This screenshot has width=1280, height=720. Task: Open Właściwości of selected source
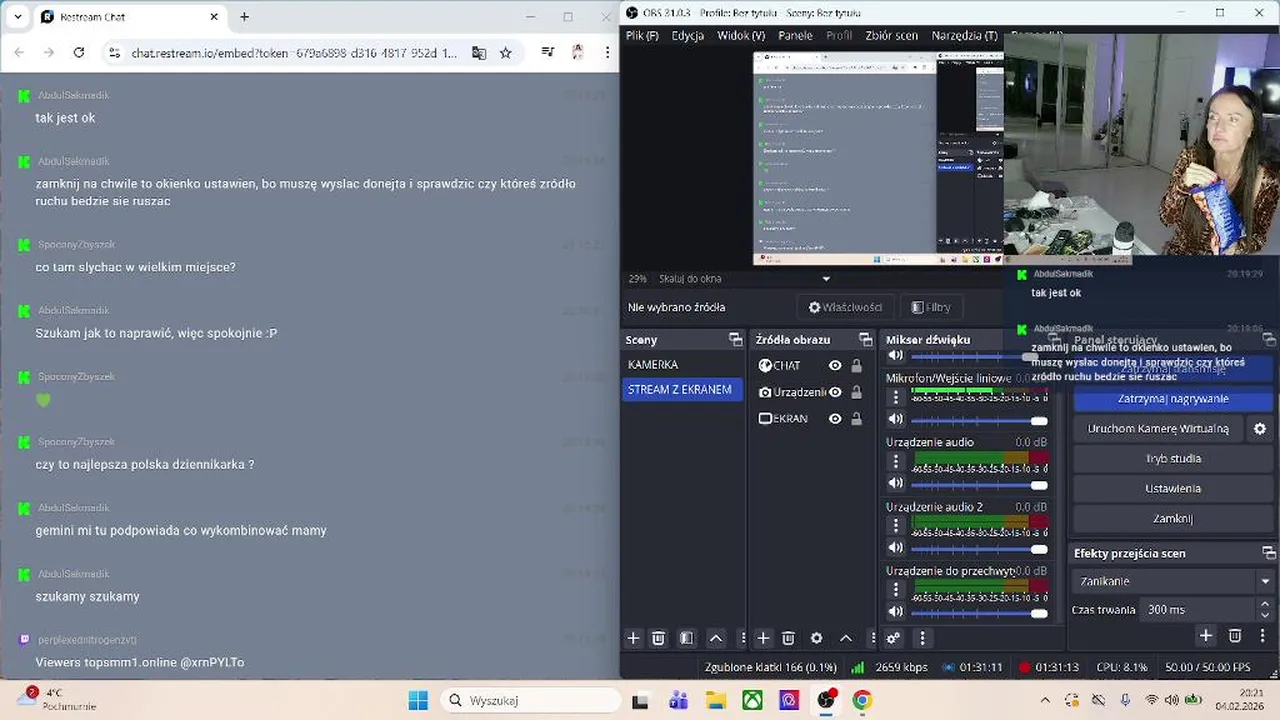click(x=845, y=307)
